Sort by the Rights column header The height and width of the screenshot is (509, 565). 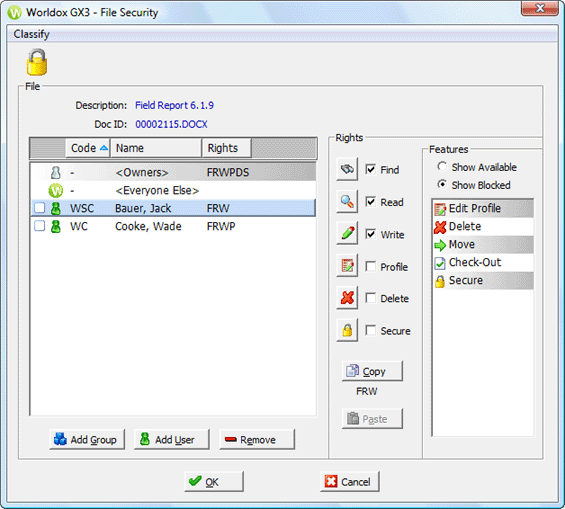tap(227, 148)
